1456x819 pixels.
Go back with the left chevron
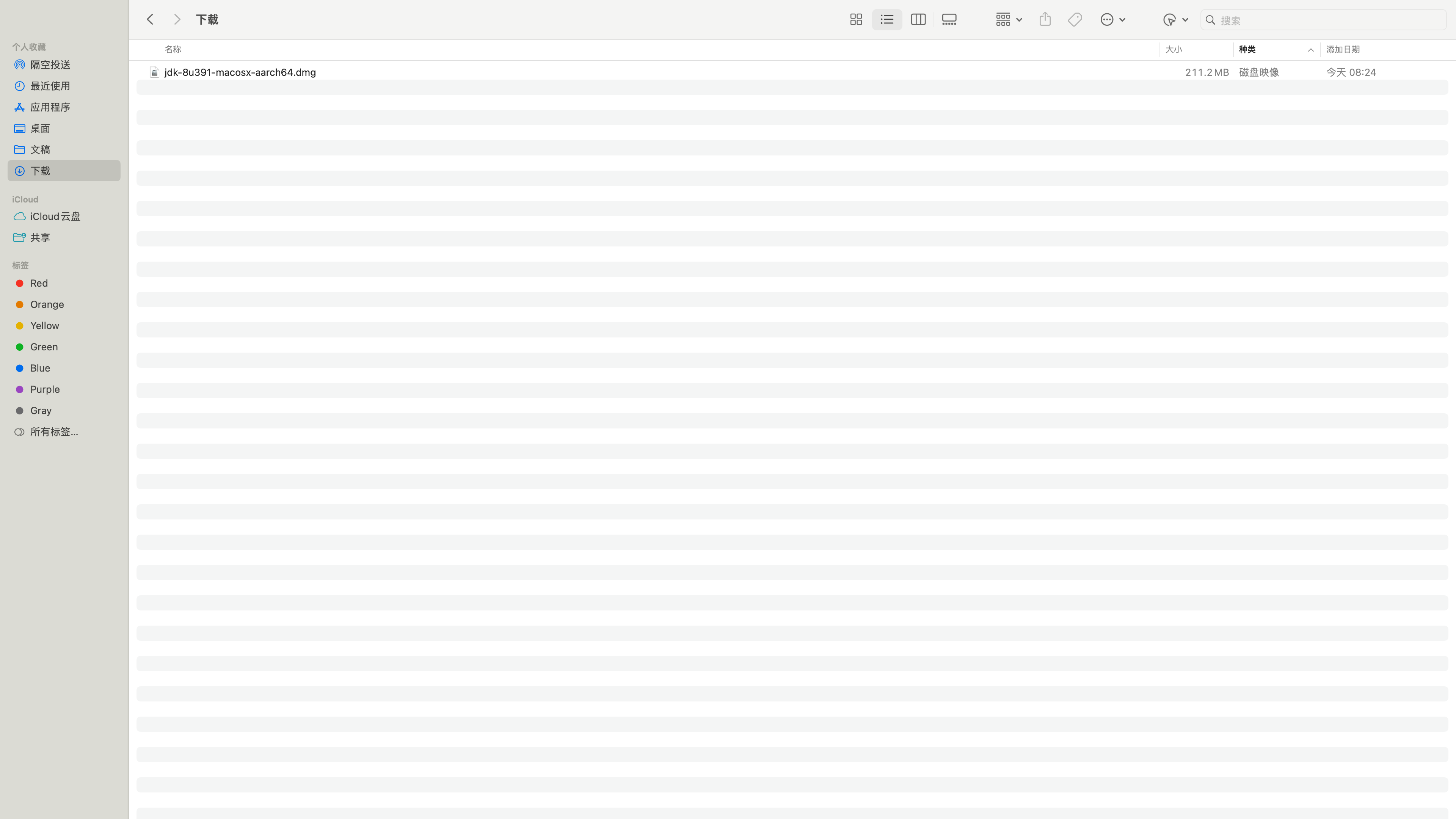coord(150,20)
